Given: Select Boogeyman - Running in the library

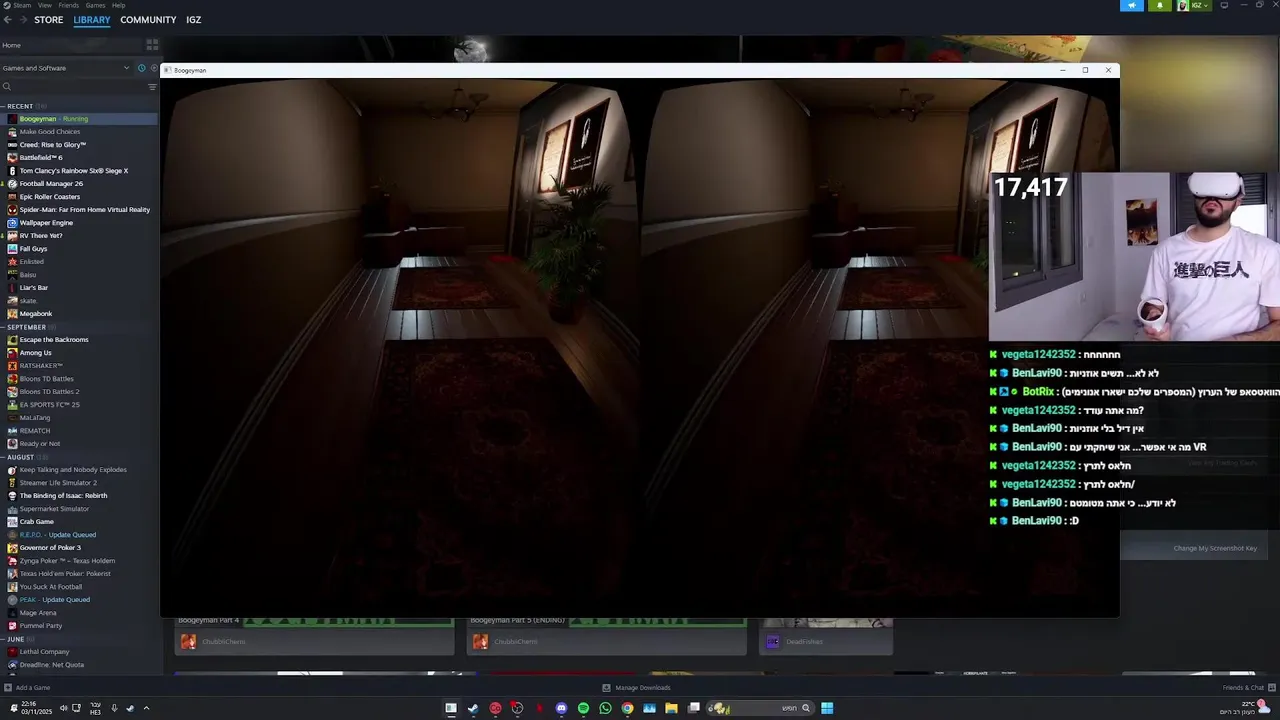Looking at the screenshot, I should [x=79, y=119].
